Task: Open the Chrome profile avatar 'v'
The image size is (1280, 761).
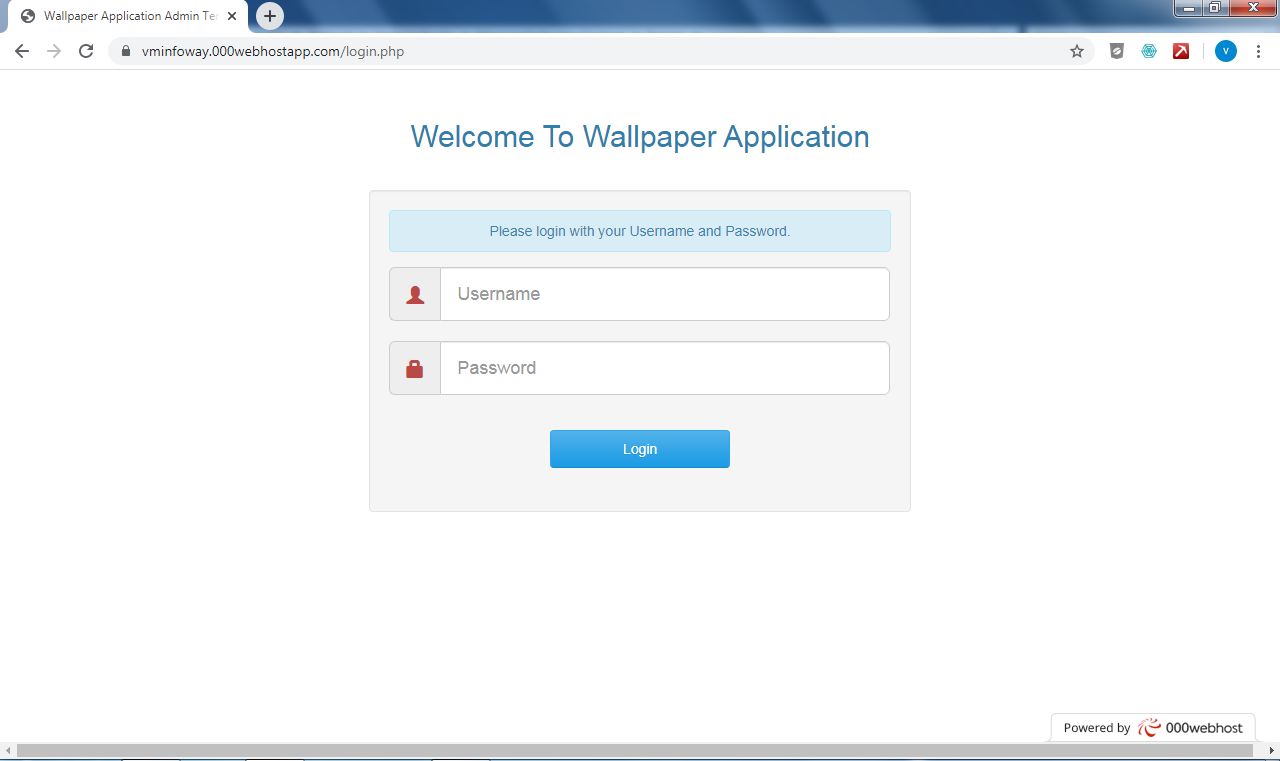Action: point(1226,51)
